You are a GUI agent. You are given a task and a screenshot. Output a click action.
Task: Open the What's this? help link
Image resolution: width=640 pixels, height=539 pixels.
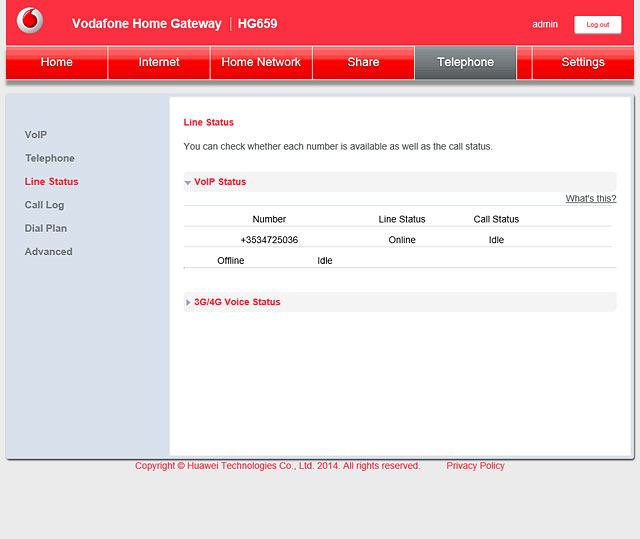tap(591, 199)
